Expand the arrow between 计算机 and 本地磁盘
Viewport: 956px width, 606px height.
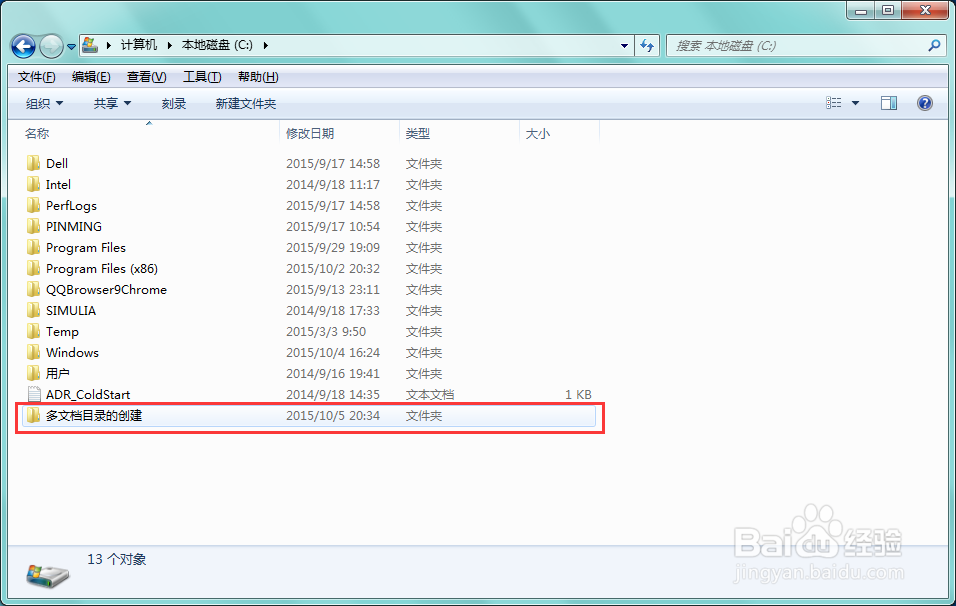(169, 45)
